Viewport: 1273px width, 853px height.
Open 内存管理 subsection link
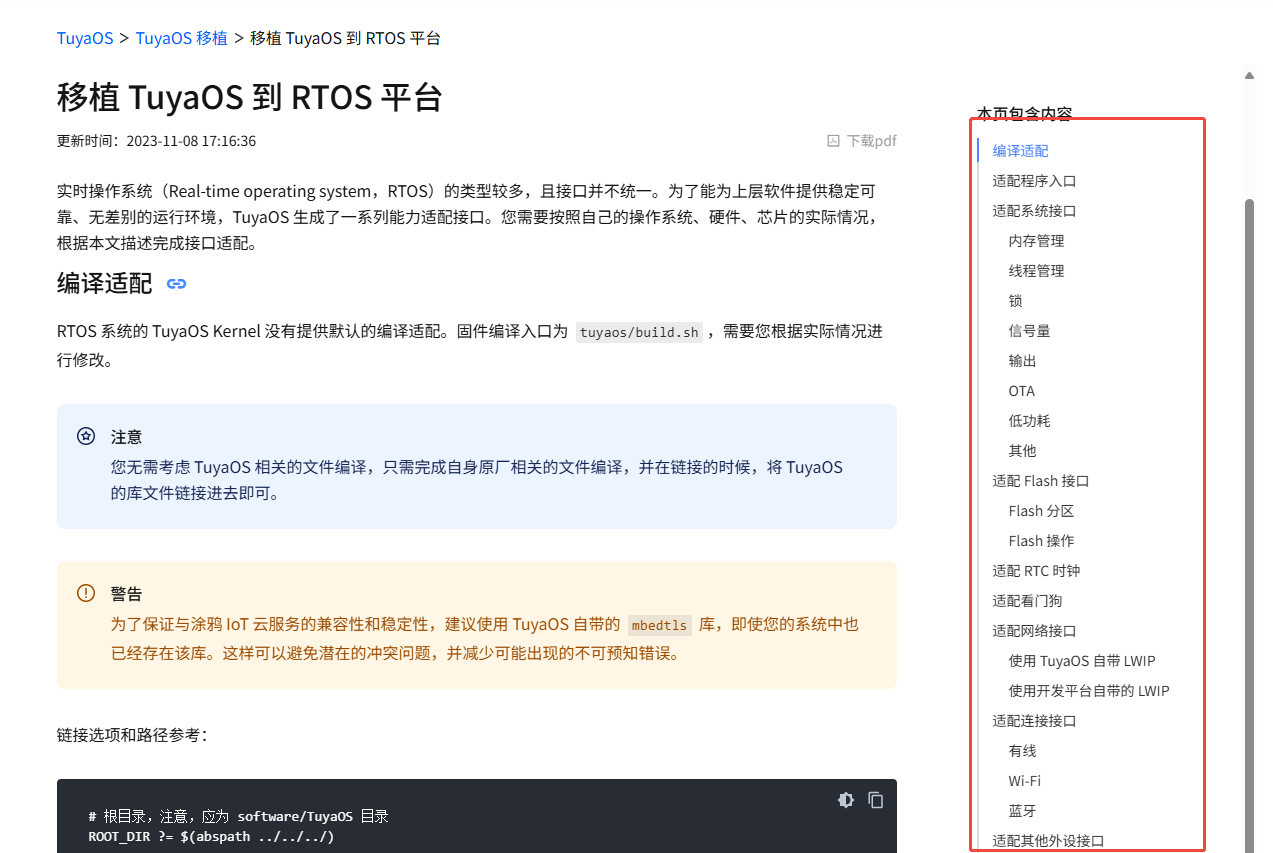pos(1036,241)
